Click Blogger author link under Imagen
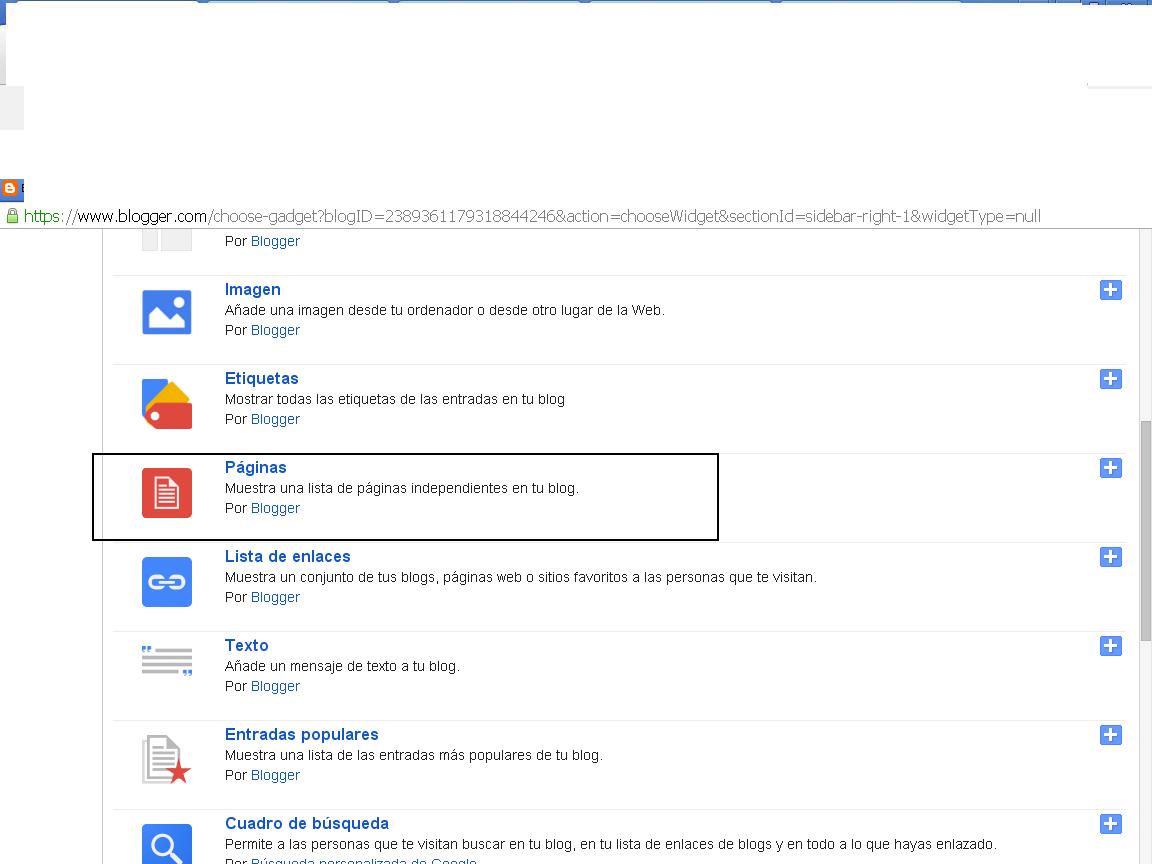The width and height of the screenshot is (1152, 864). [276, 330]
